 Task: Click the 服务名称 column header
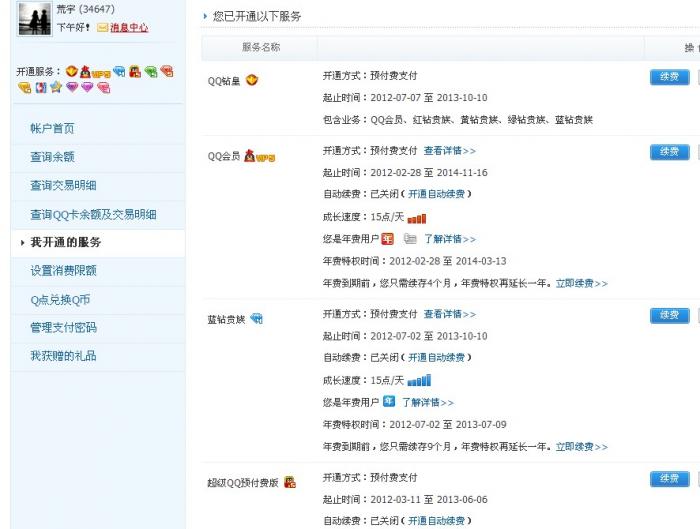coord(261,47)
